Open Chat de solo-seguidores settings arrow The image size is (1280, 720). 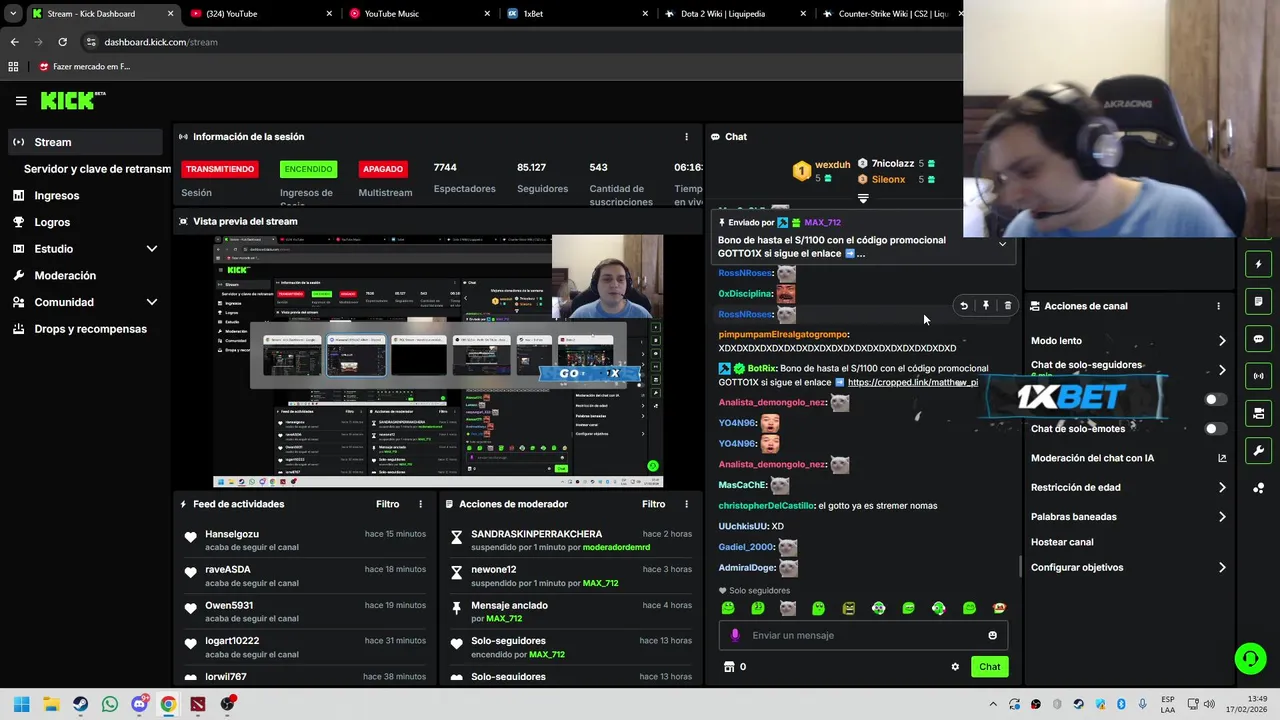click(x=1222, y=370)
